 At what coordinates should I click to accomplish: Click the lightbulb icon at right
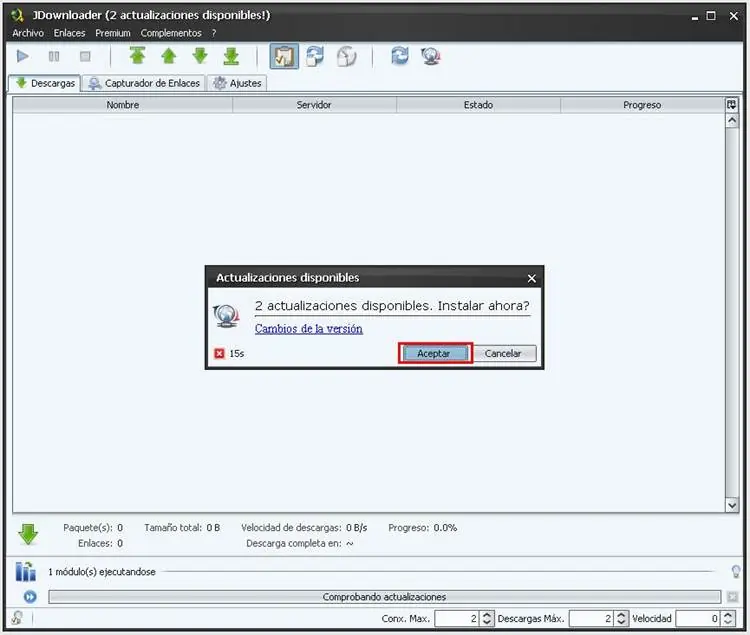(736, 571)
